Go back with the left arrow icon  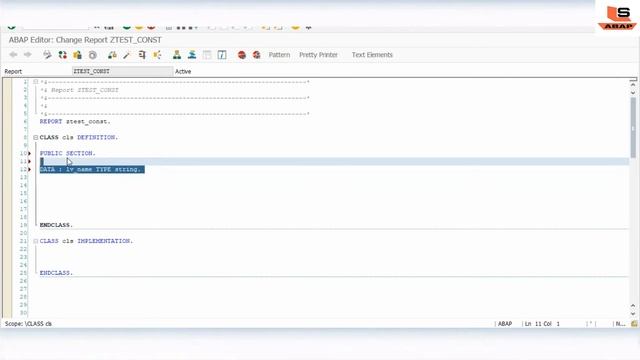tap(13, 55)
